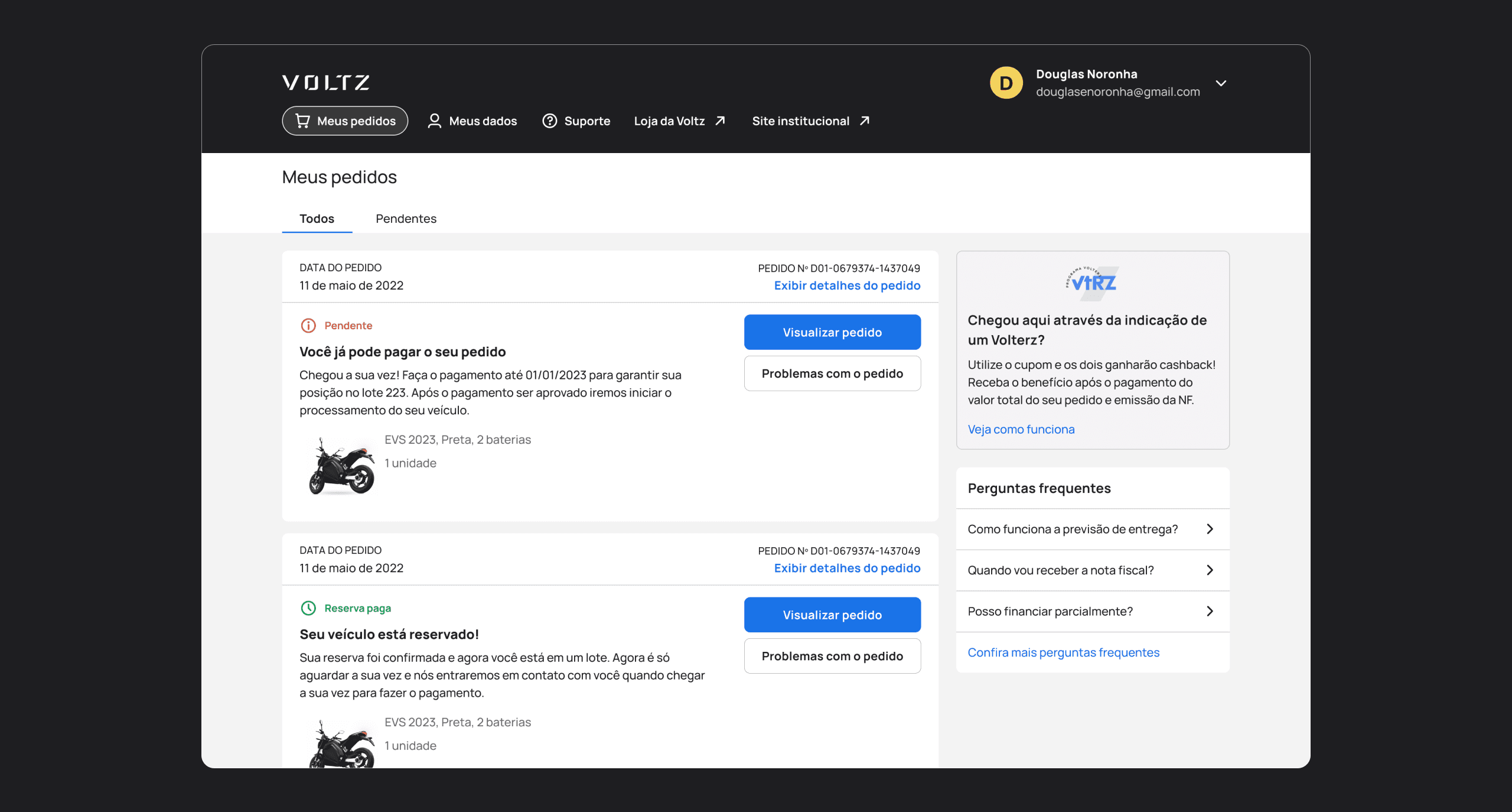Open Site institucional navigation link
This screenshot has width=1512, height=812.
coord(812,121)
